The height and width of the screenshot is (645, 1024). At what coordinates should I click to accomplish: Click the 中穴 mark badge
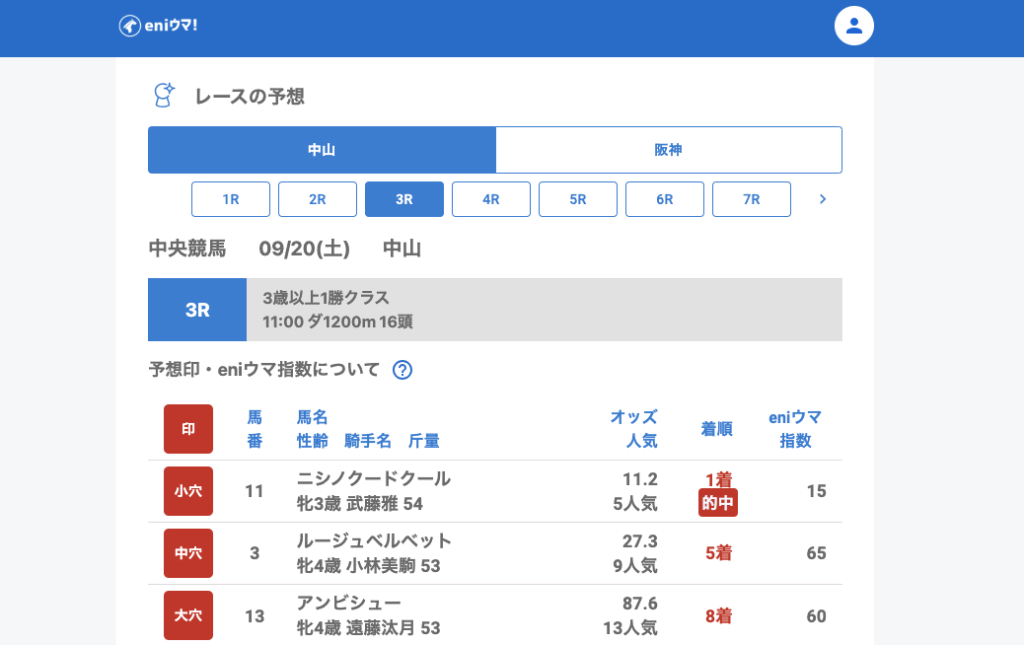pyautogui.click(x=188, y=553)
